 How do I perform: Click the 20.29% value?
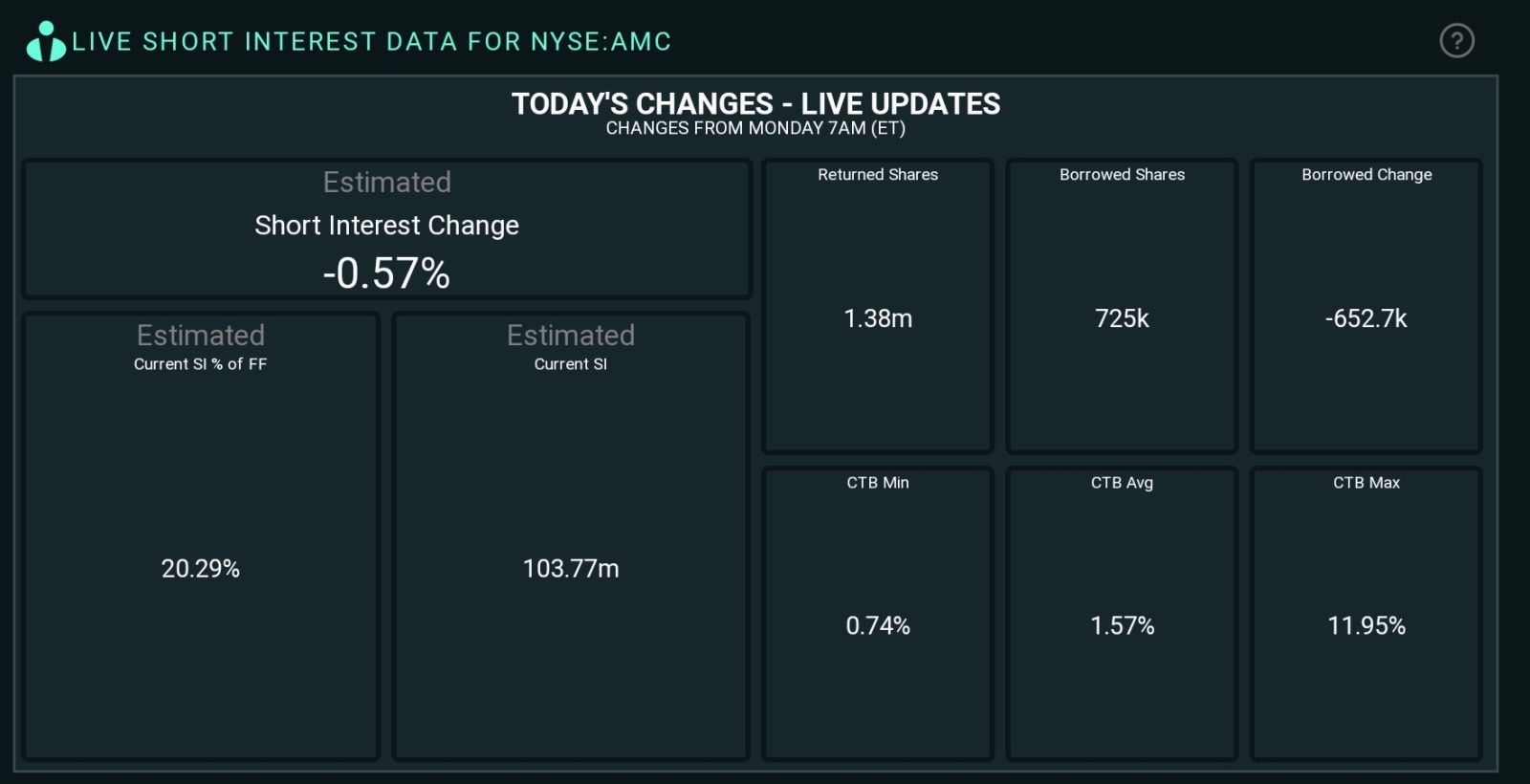point(200,569)
